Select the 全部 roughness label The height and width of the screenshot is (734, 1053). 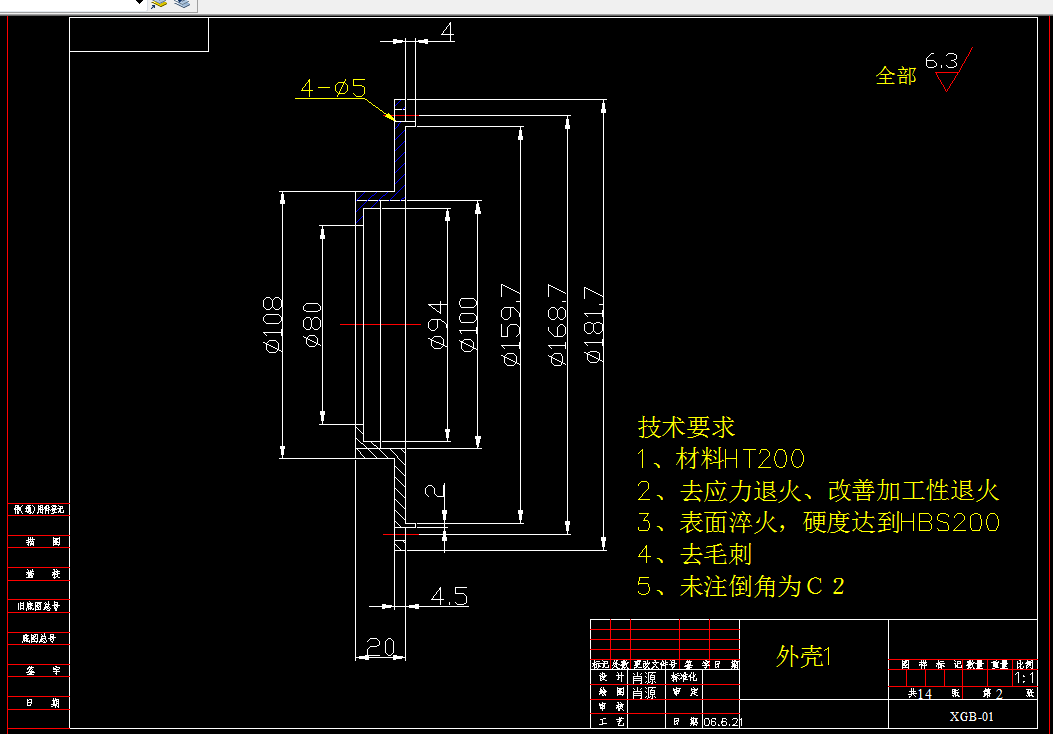[x=896, y=76]
